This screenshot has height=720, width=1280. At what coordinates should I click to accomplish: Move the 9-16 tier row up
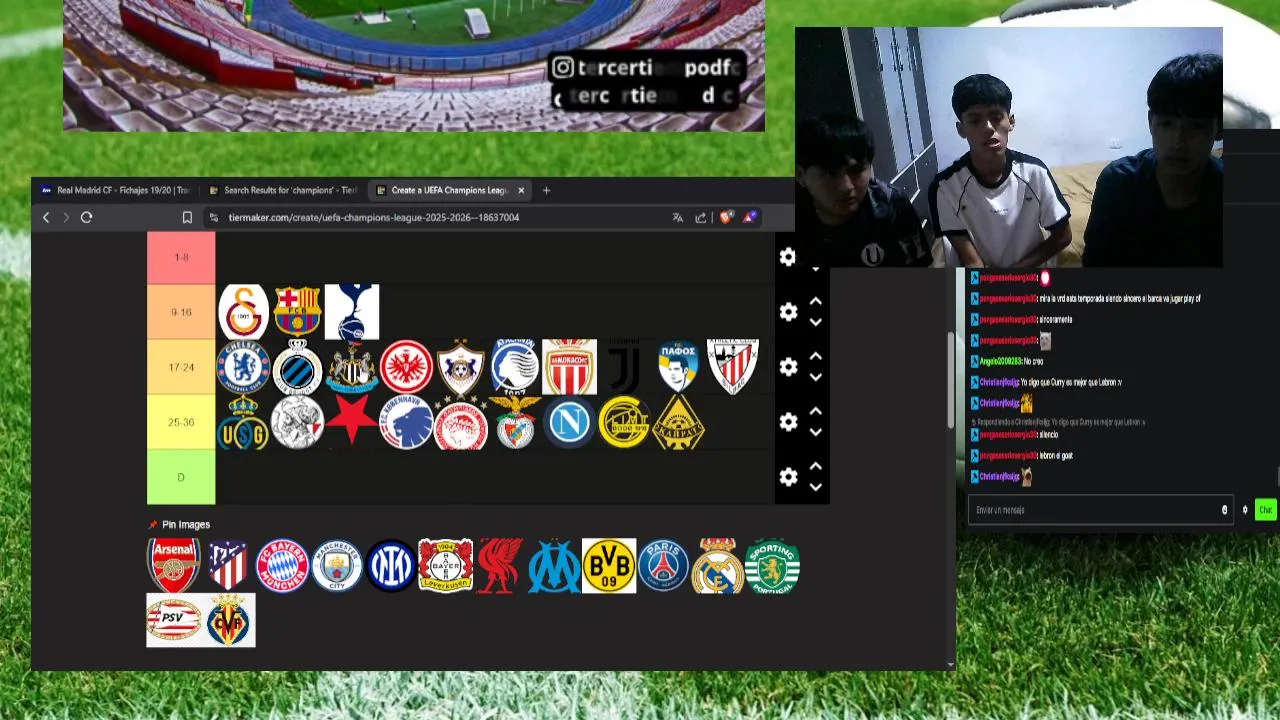tap(816, 301)
